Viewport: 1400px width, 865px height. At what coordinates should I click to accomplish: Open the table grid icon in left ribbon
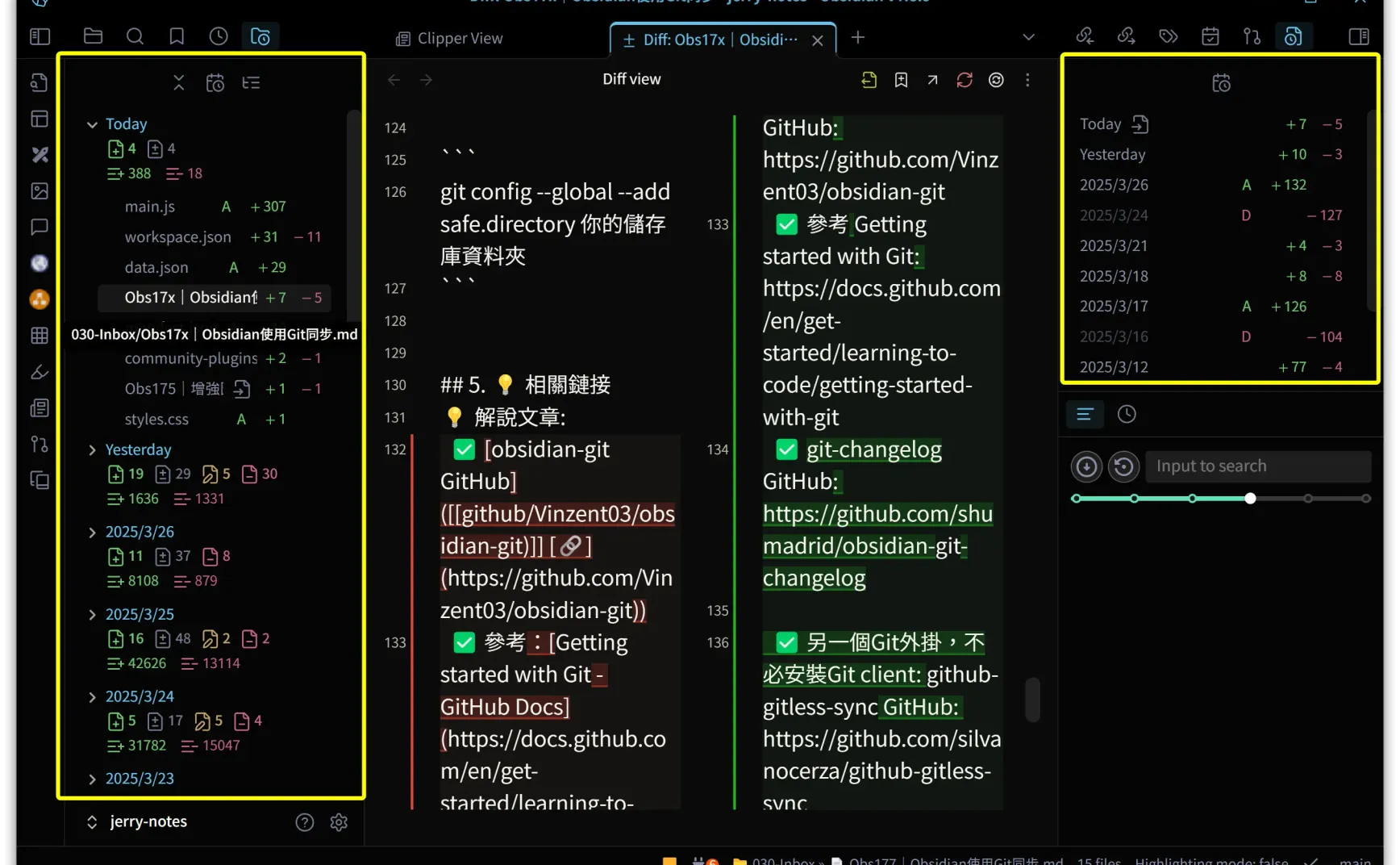(x=40, y=336)
